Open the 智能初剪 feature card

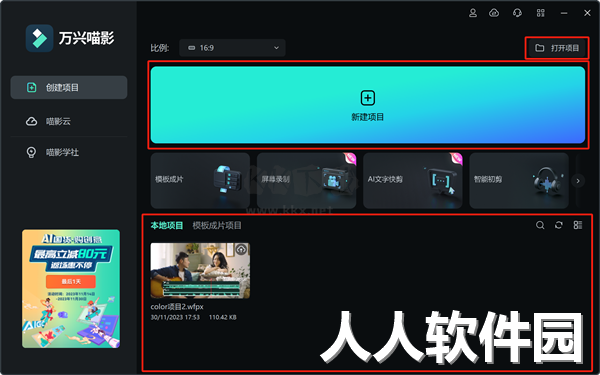(x=519, y=181)
